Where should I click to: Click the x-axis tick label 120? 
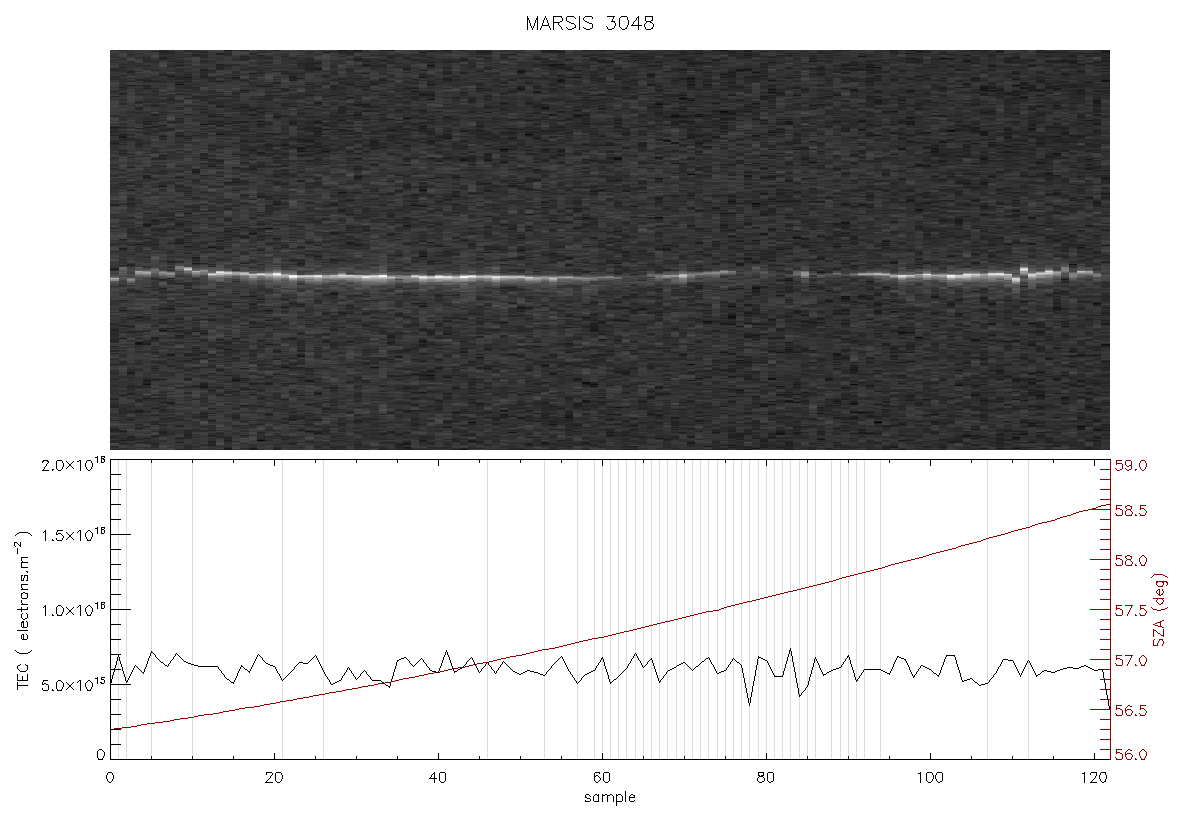1093,778
